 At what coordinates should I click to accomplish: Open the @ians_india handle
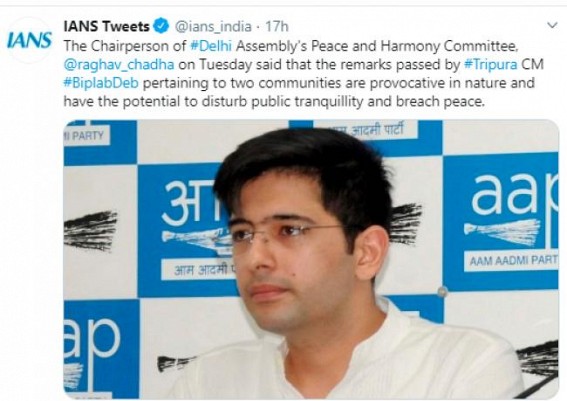213,26
